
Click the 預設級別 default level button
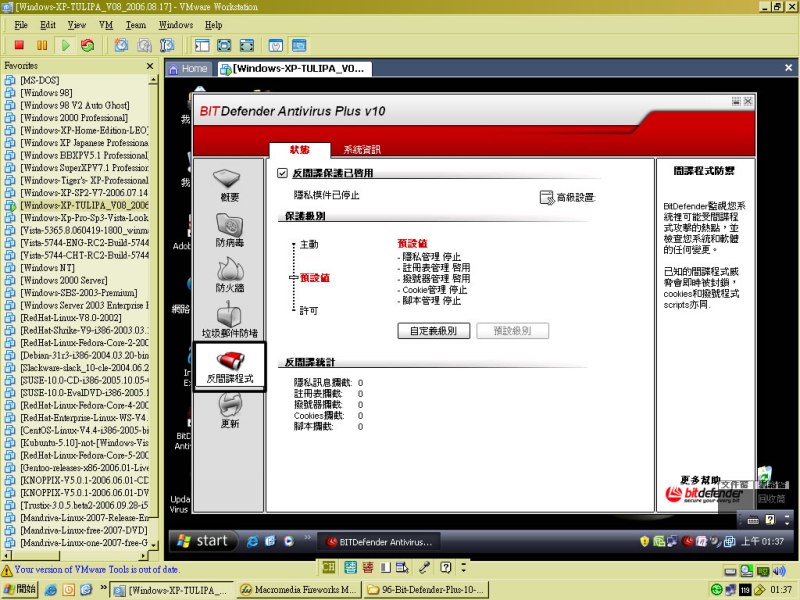pyautogui.click(x=512, y=331)
